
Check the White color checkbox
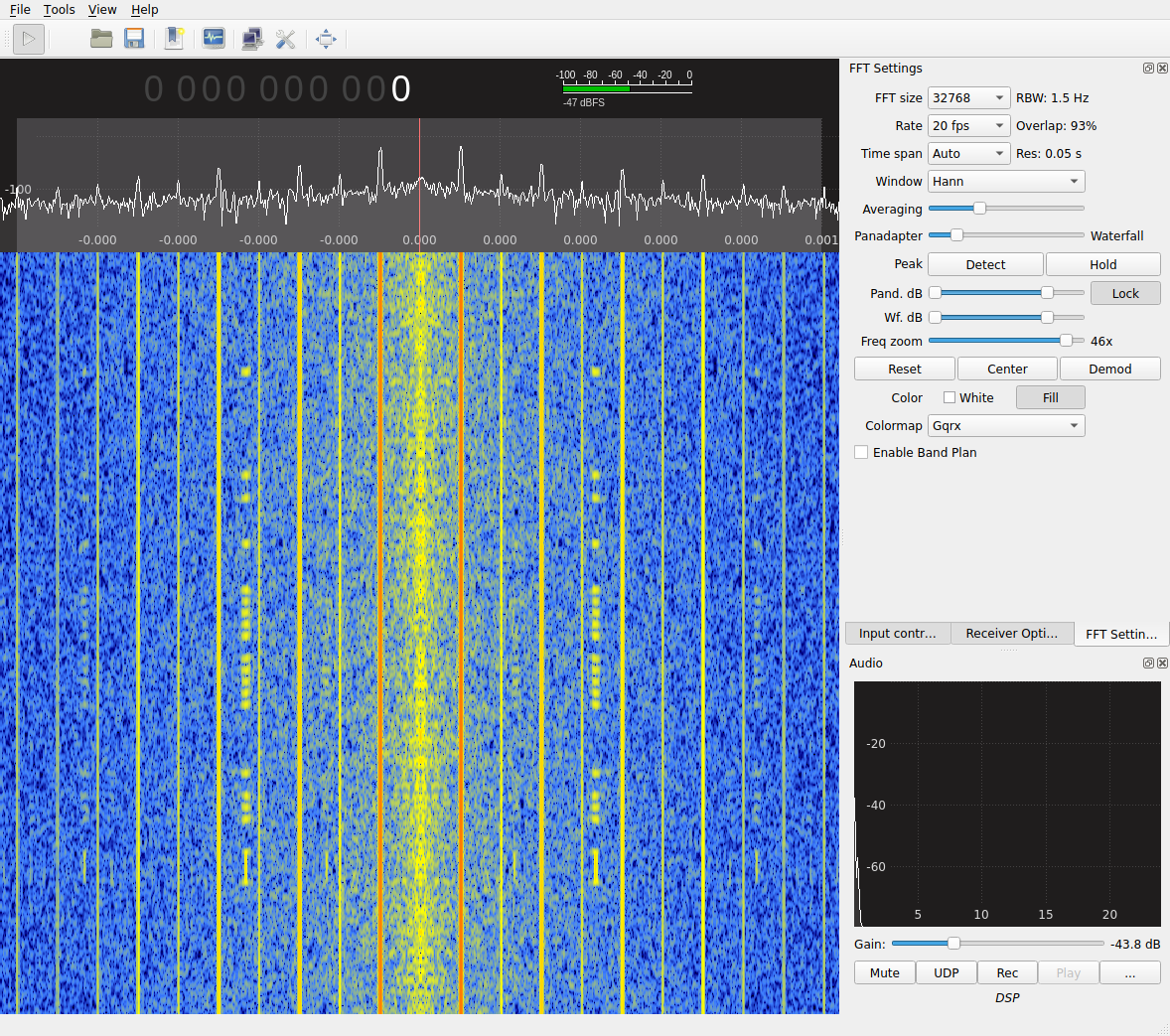click(x=950, y=397)
